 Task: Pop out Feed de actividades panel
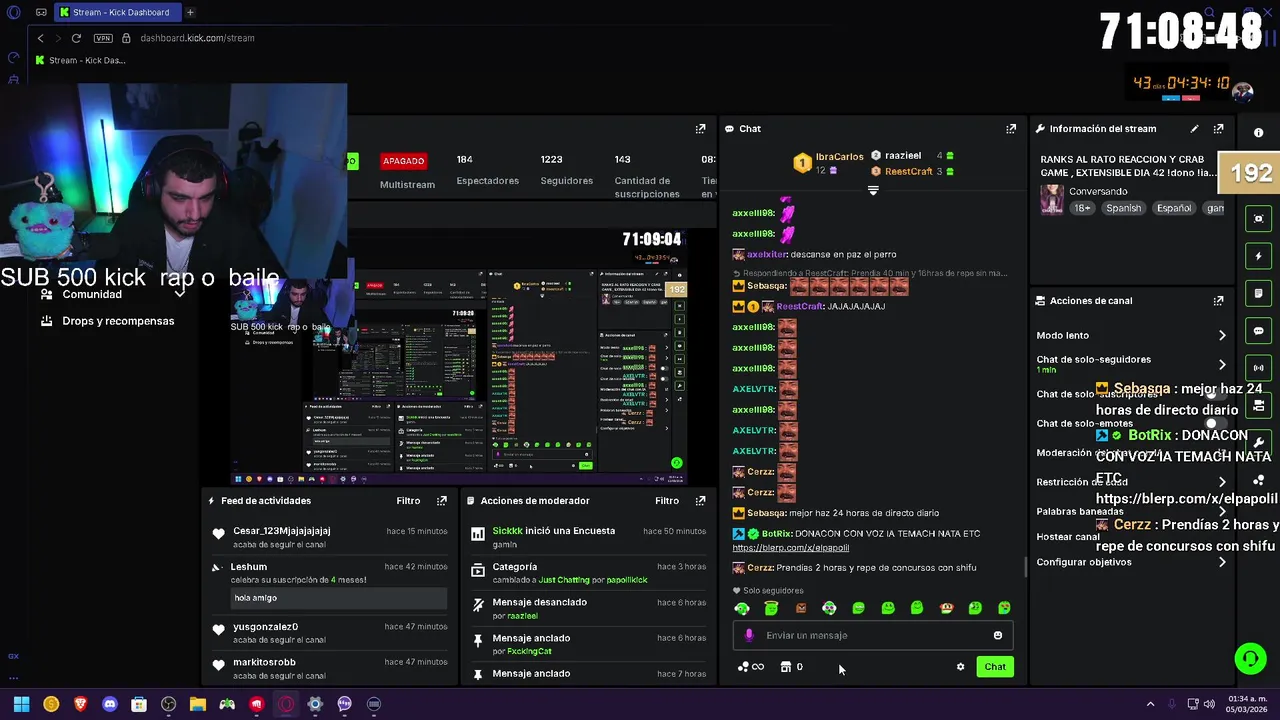(442, 501)
